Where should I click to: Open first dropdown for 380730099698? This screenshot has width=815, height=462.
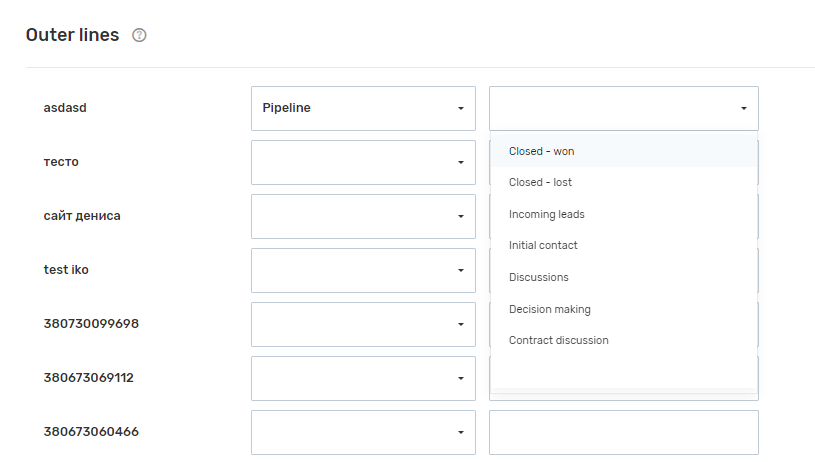point(363,324)
